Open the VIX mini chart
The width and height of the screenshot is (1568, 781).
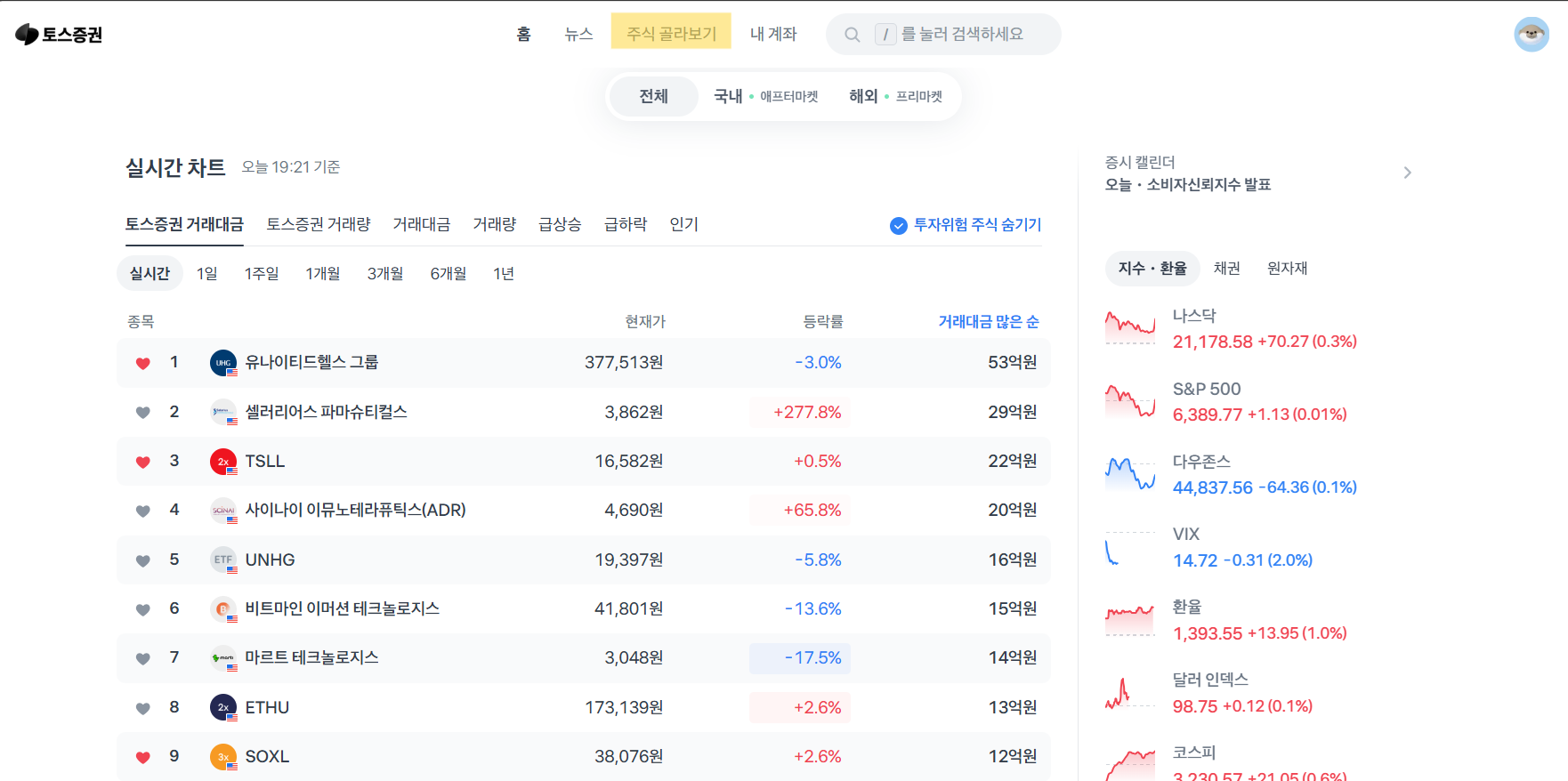click(1130, 547)
